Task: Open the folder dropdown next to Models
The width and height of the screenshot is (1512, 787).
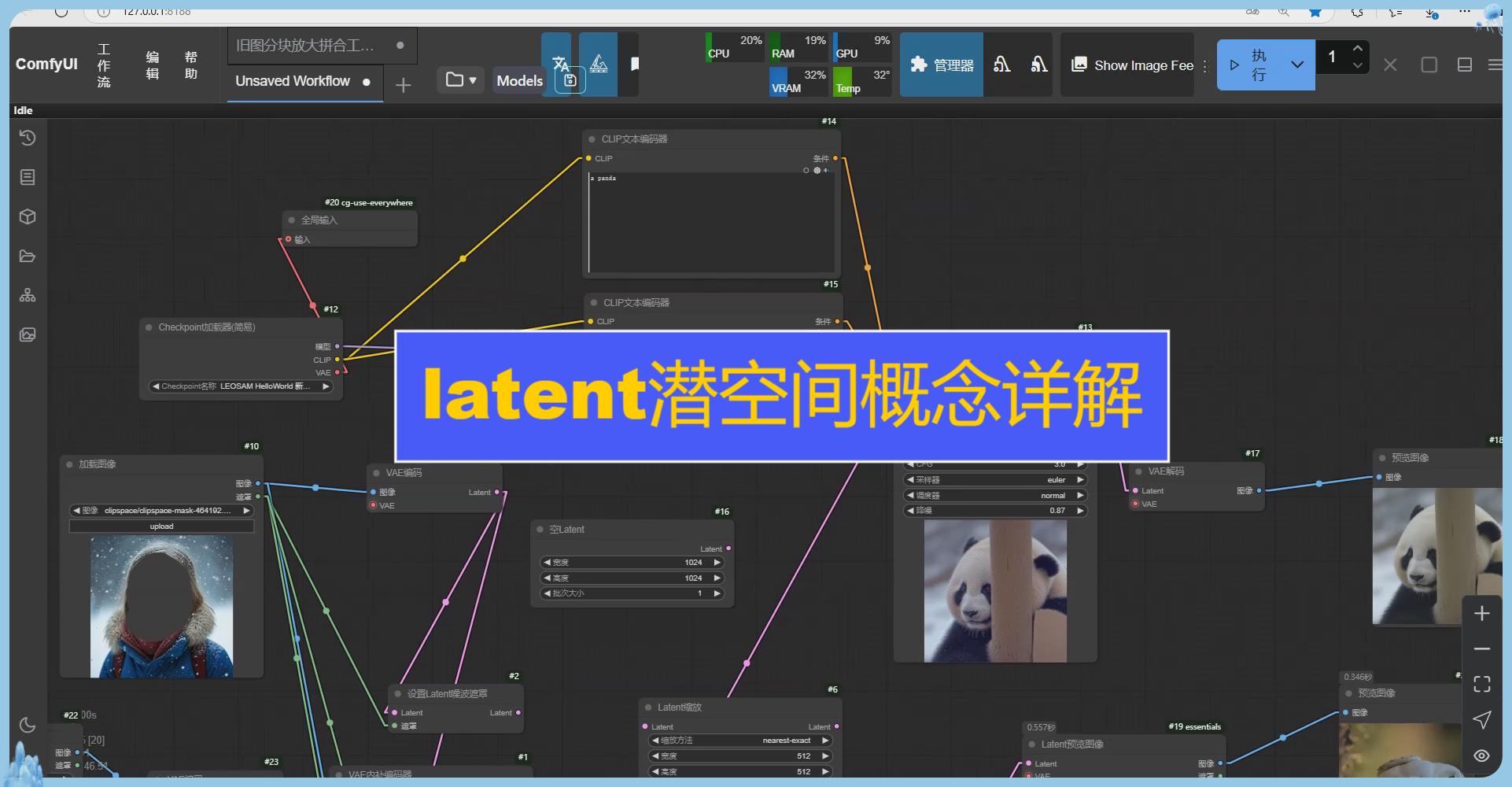Action: click(460, 80)
